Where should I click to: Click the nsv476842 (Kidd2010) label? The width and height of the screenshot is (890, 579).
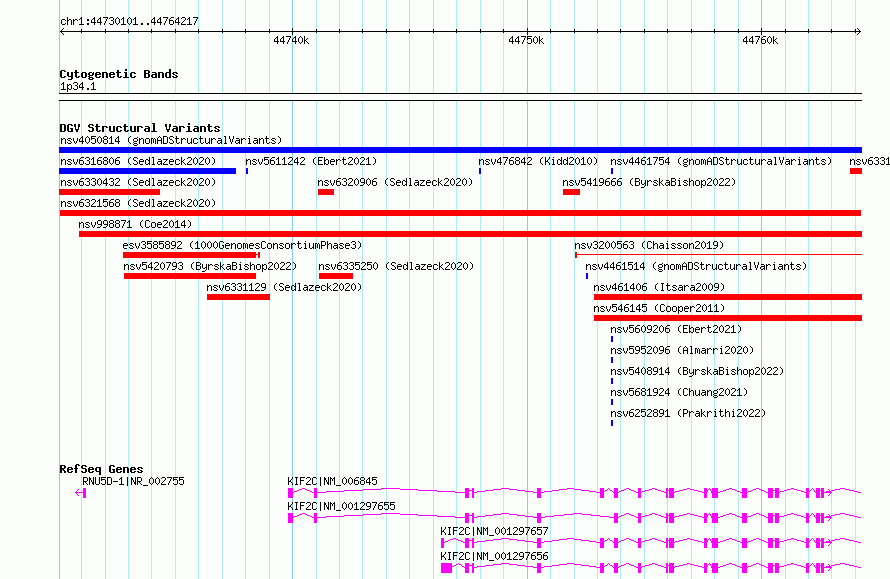pyautogui.click(x=538, y=161)
